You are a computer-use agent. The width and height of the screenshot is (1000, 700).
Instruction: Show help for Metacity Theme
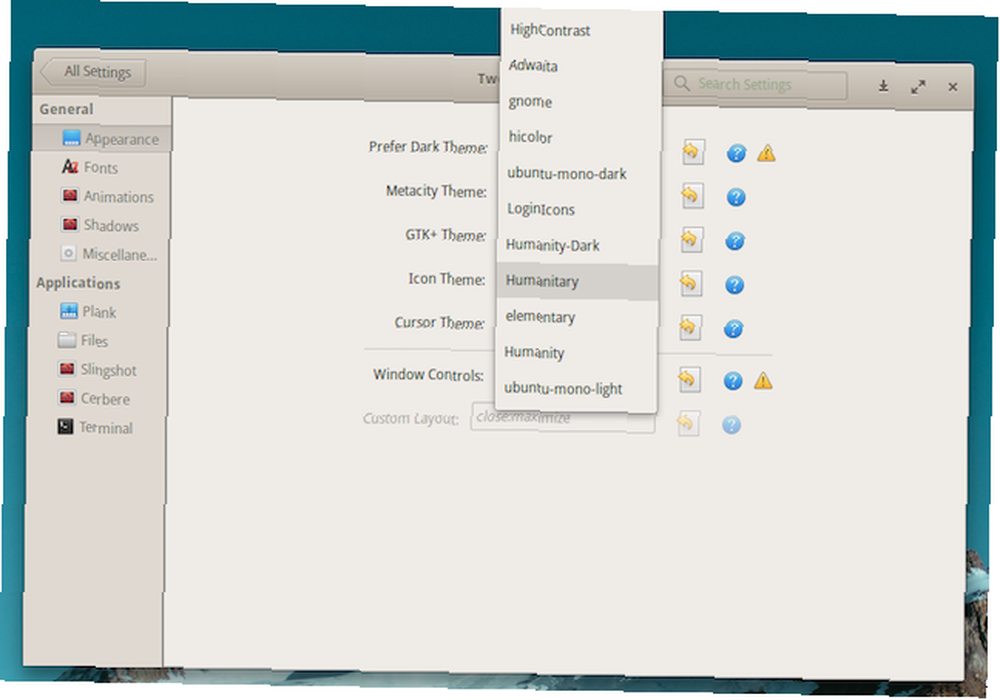(x=736, y=197)
